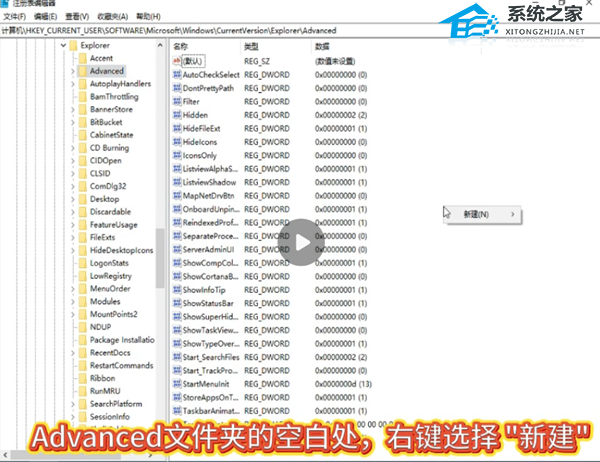This screenshot has height=462, width=600.
Task: Select the MountPoints2 tree folder
Action: 114,314
